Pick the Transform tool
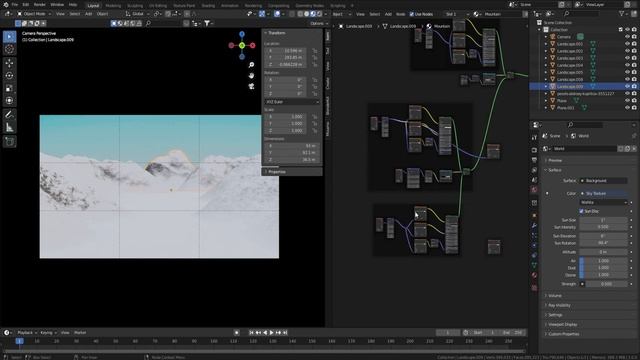Image resolution: width=640 pixels, height=360 pixels. [x=9, y=100]
